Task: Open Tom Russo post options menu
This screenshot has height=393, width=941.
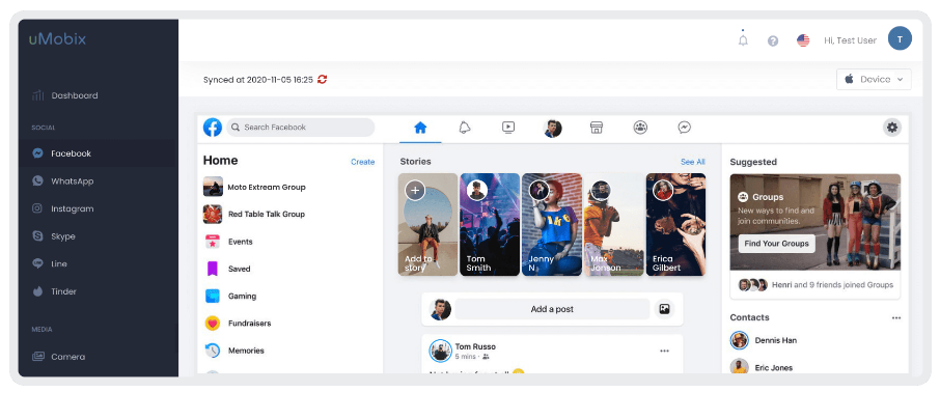Action: tap(664, 351)
